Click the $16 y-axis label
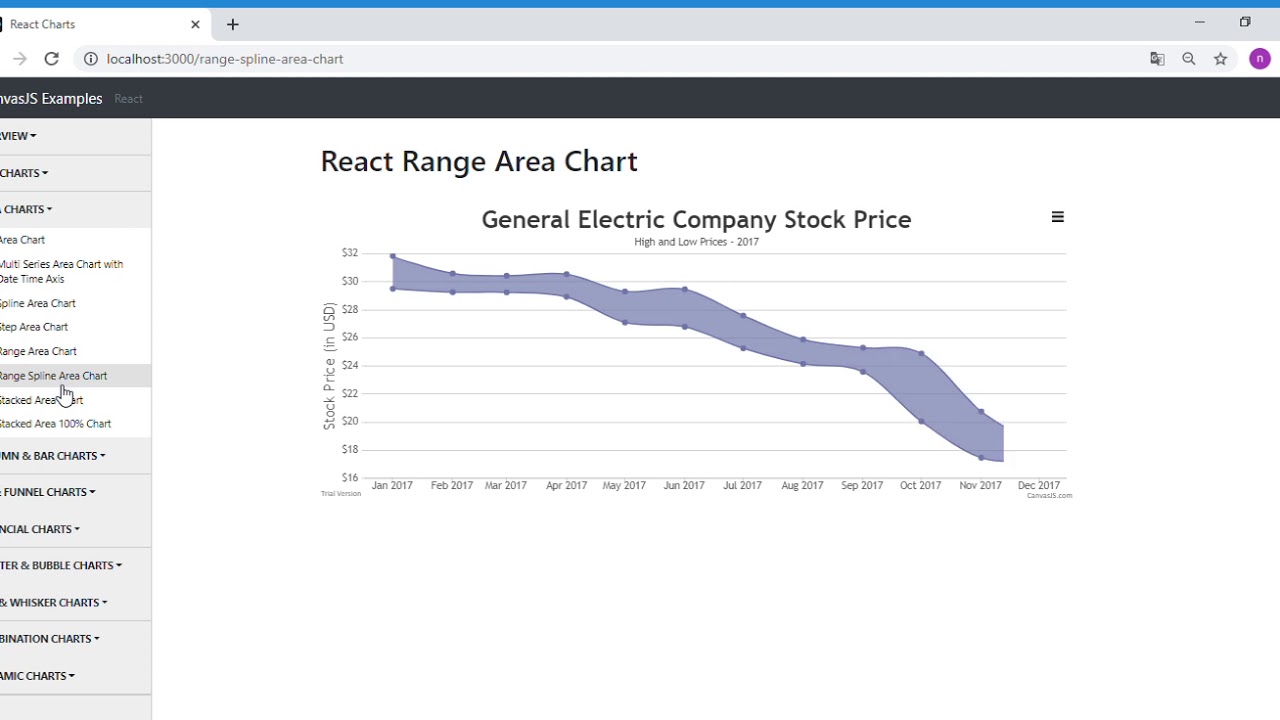Screen dimensions: 1280x720 350,477
